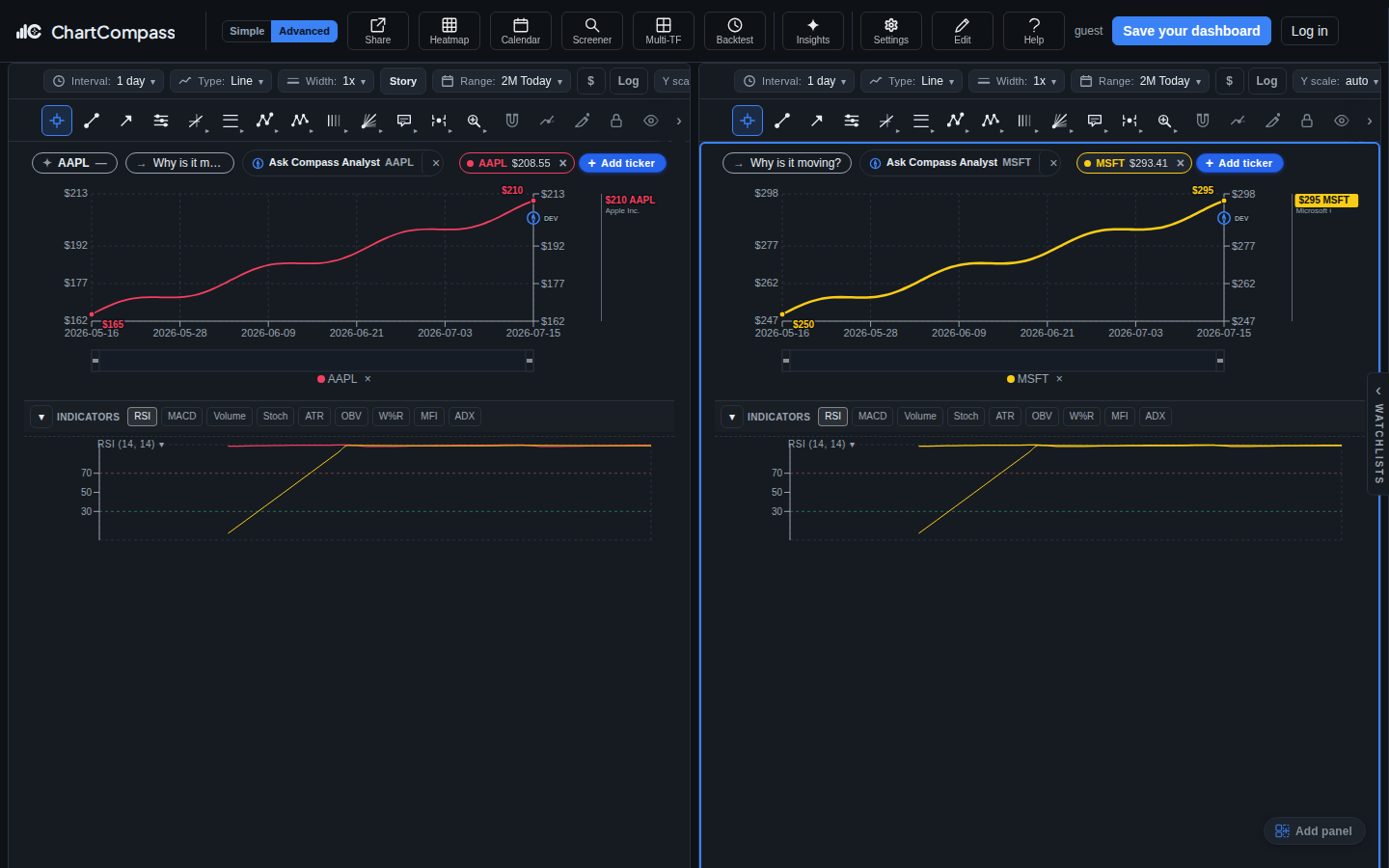
Task: Pick wave pattern tool in MSFT panel
Action: (x=991, y=121)
